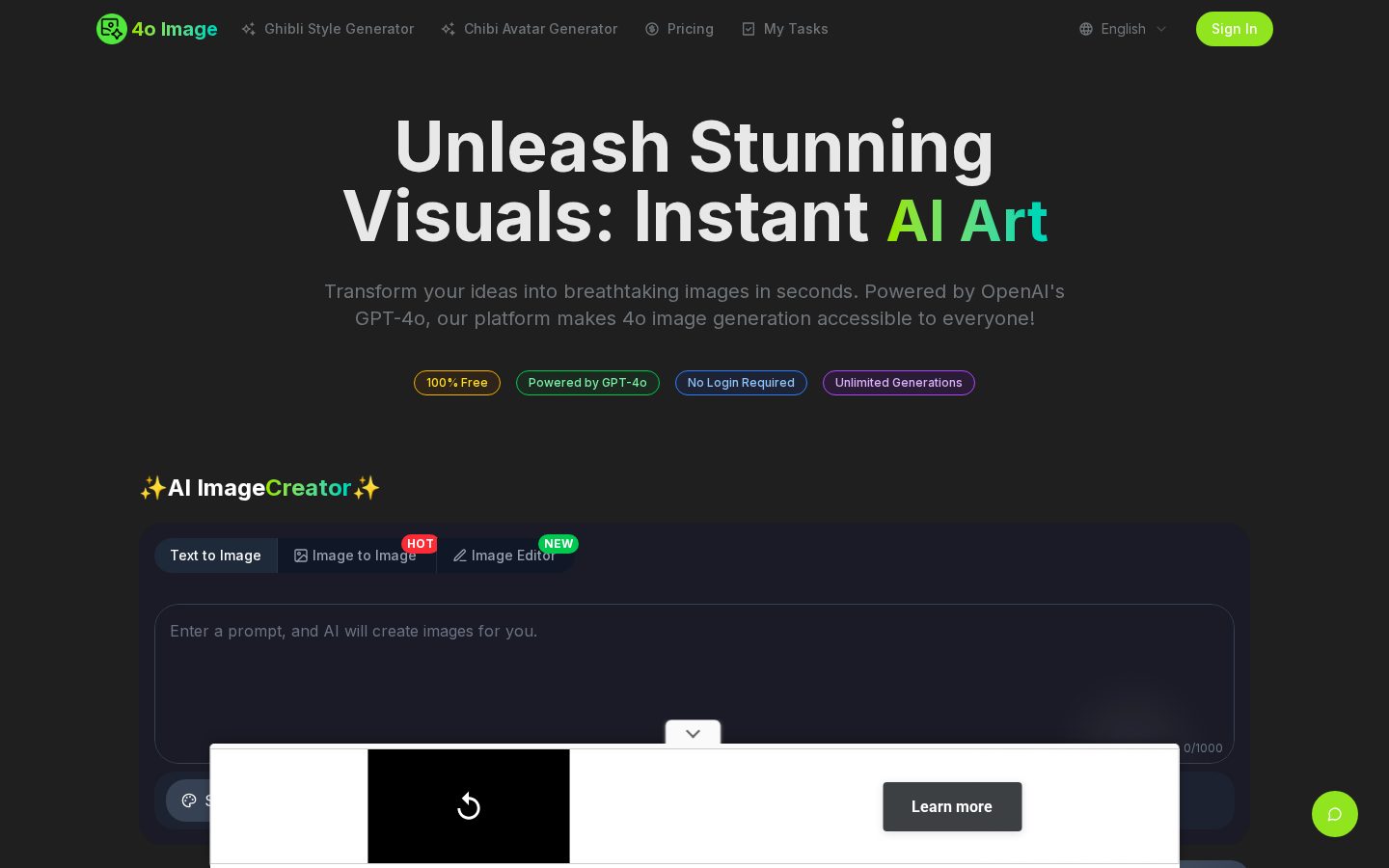Click the Sign In button
Screen dimensions: 1389x868
(x=1235, y=29)
